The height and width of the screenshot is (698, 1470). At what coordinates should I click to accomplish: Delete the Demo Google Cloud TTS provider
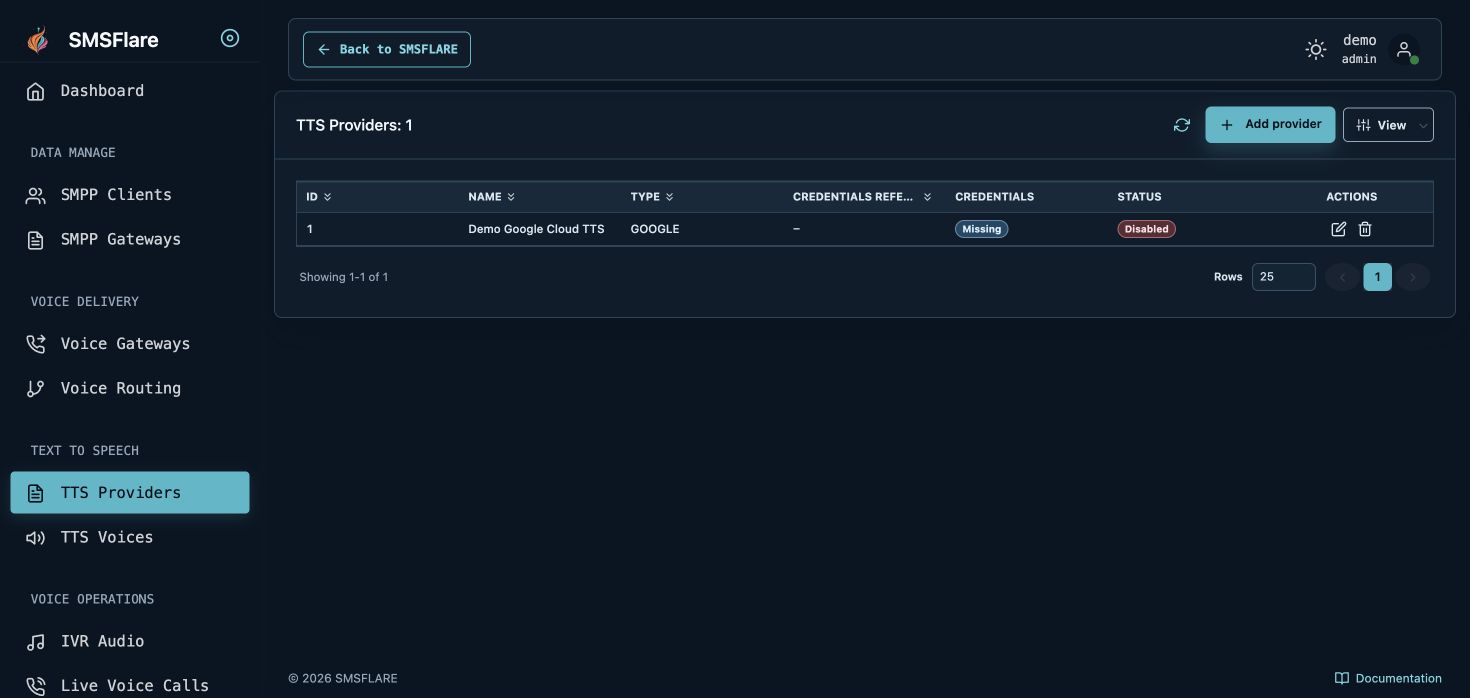[x=1365, y=229]
